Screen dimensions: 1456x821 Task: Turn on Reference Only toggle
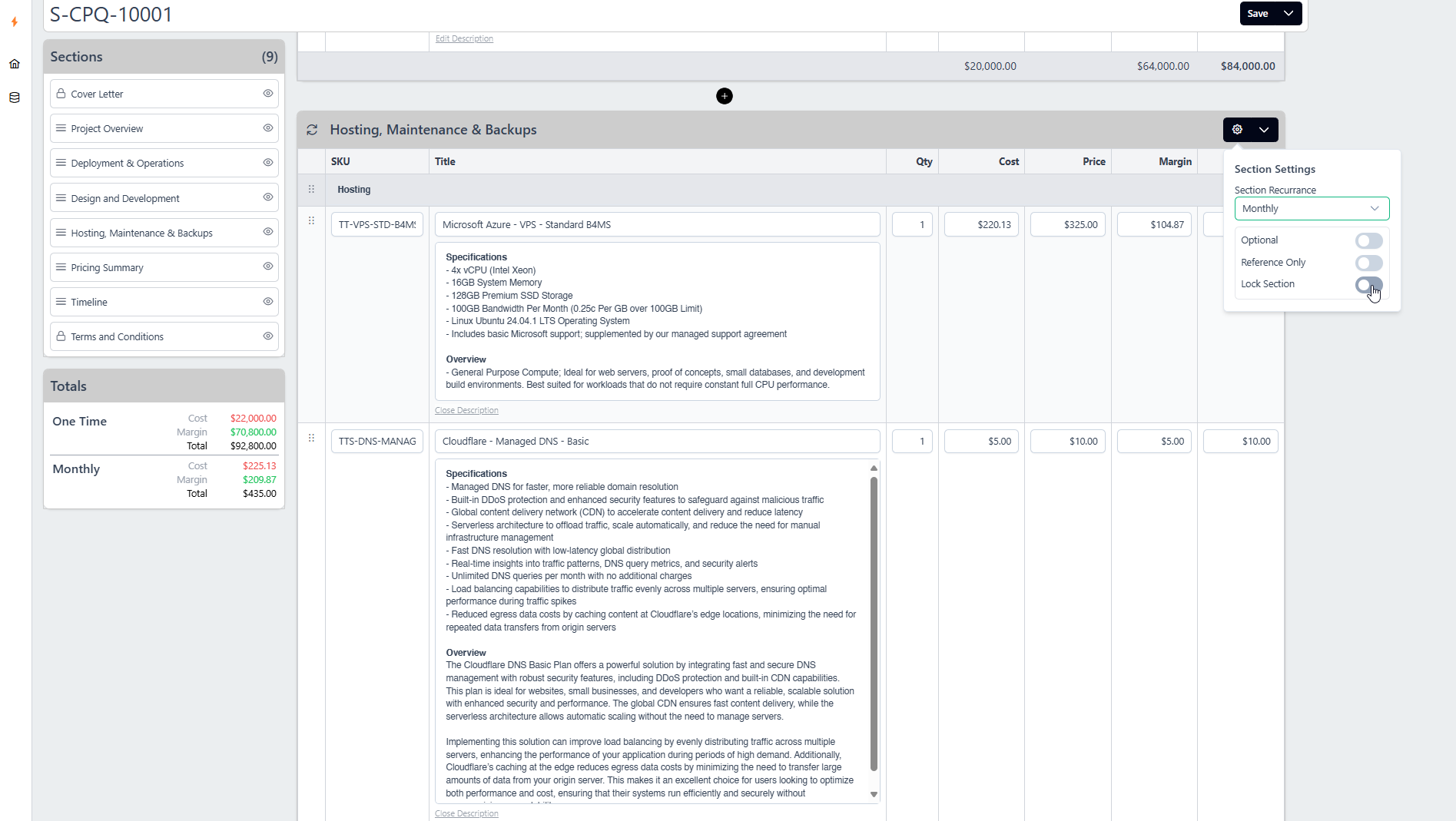[1368, 263]
